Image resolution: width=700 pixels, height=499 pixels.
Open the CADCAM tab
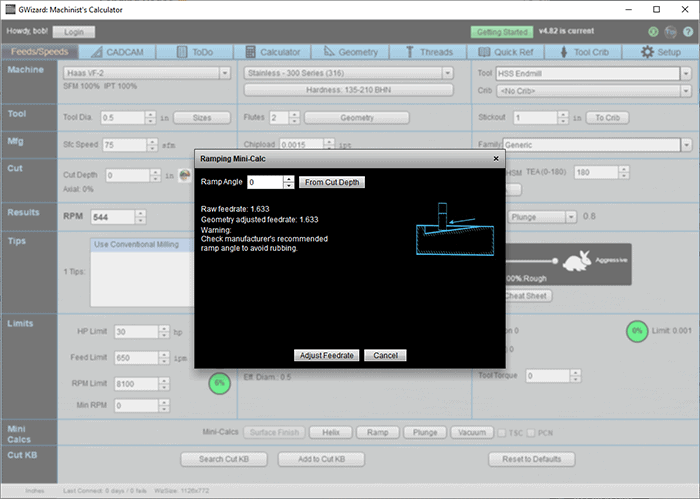[x=117, y=52]
